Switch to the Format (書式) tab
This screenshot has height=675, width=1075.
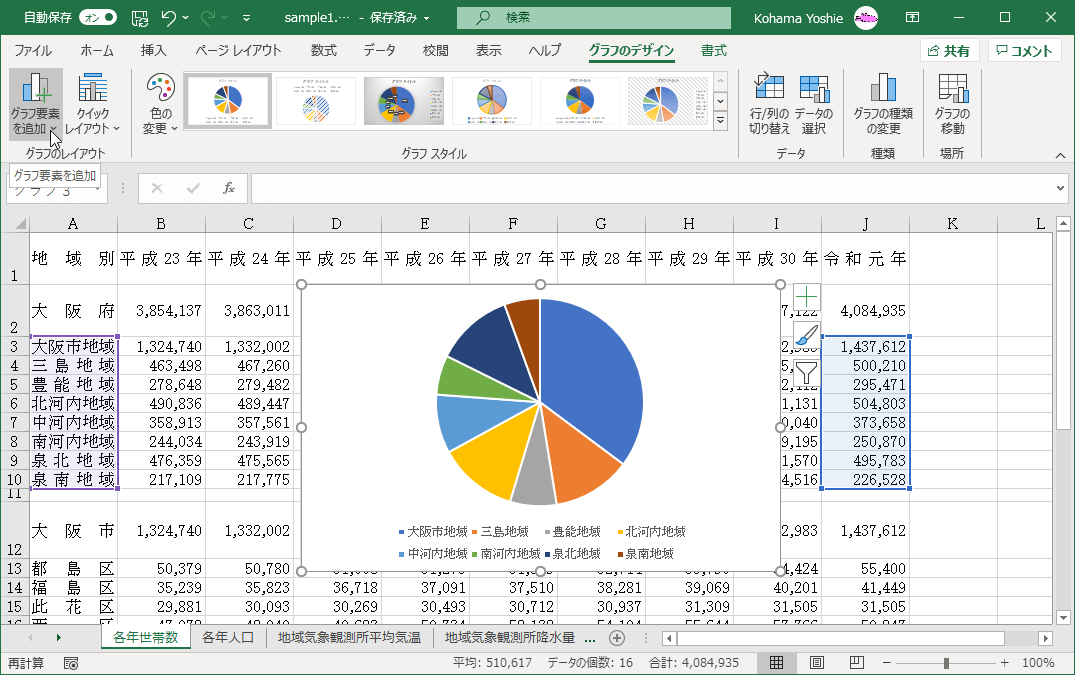tap(714, 51)
